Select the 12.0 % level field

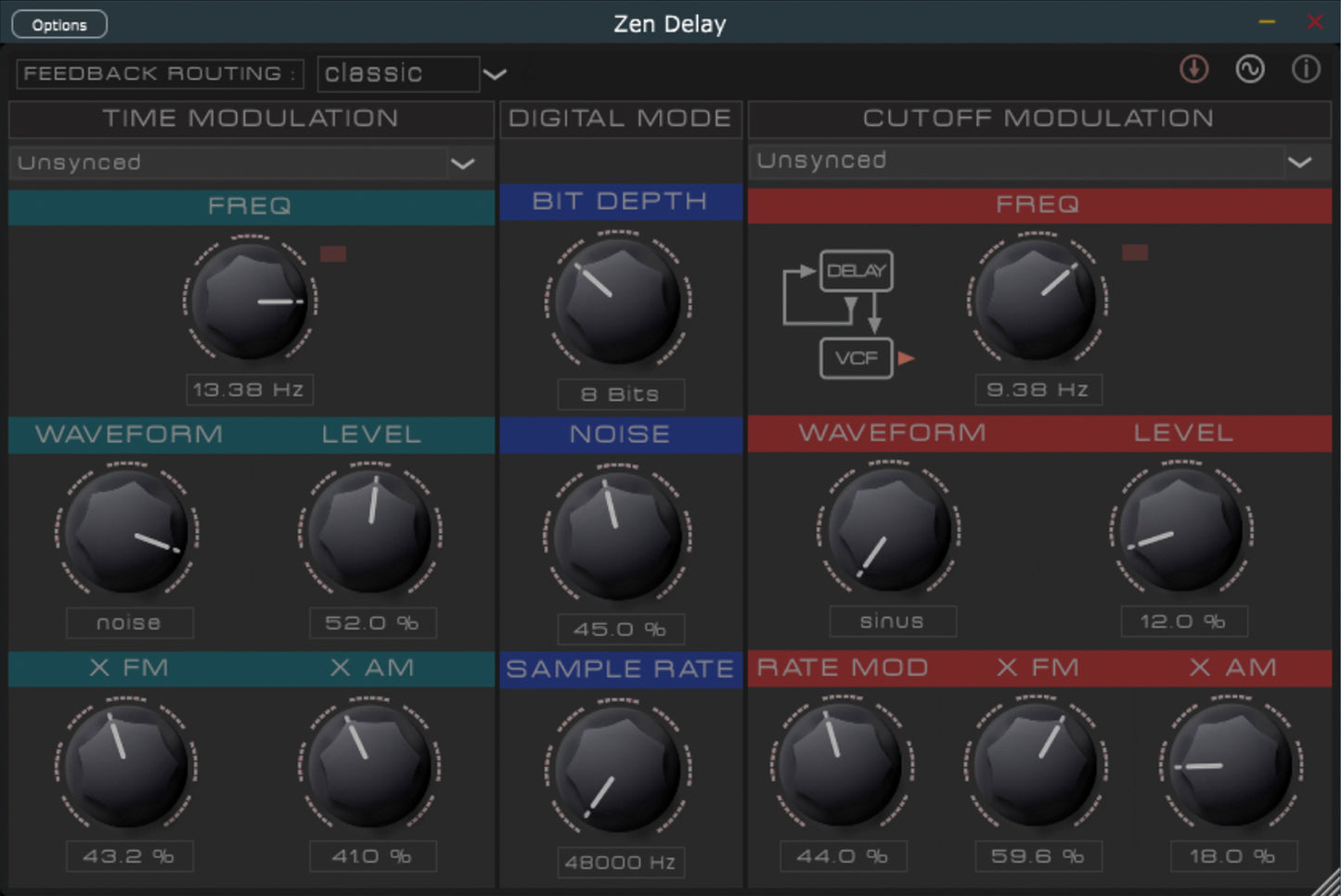pos(1184,621)
